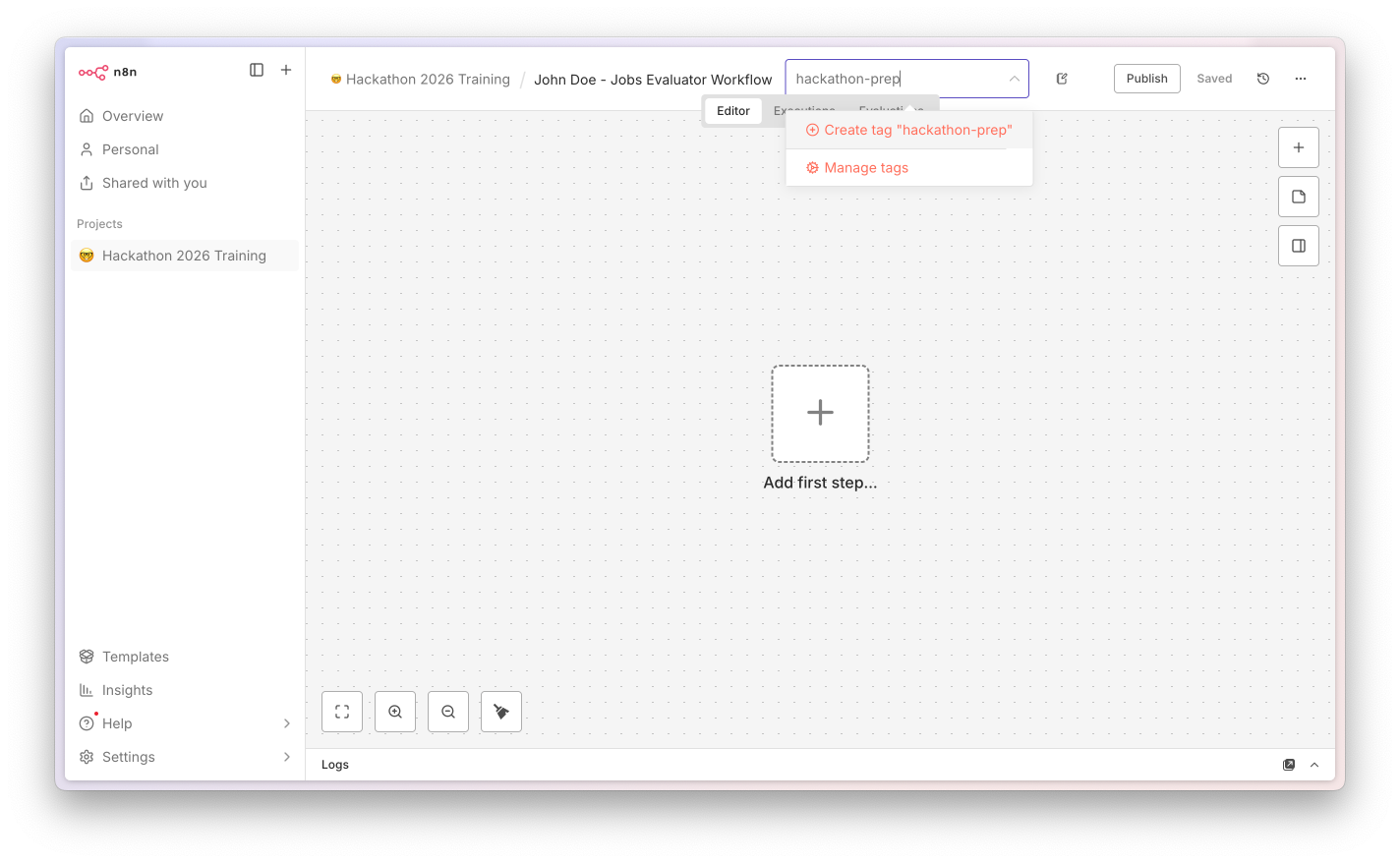Pop out the Logs panel icon

point(1289,765)
